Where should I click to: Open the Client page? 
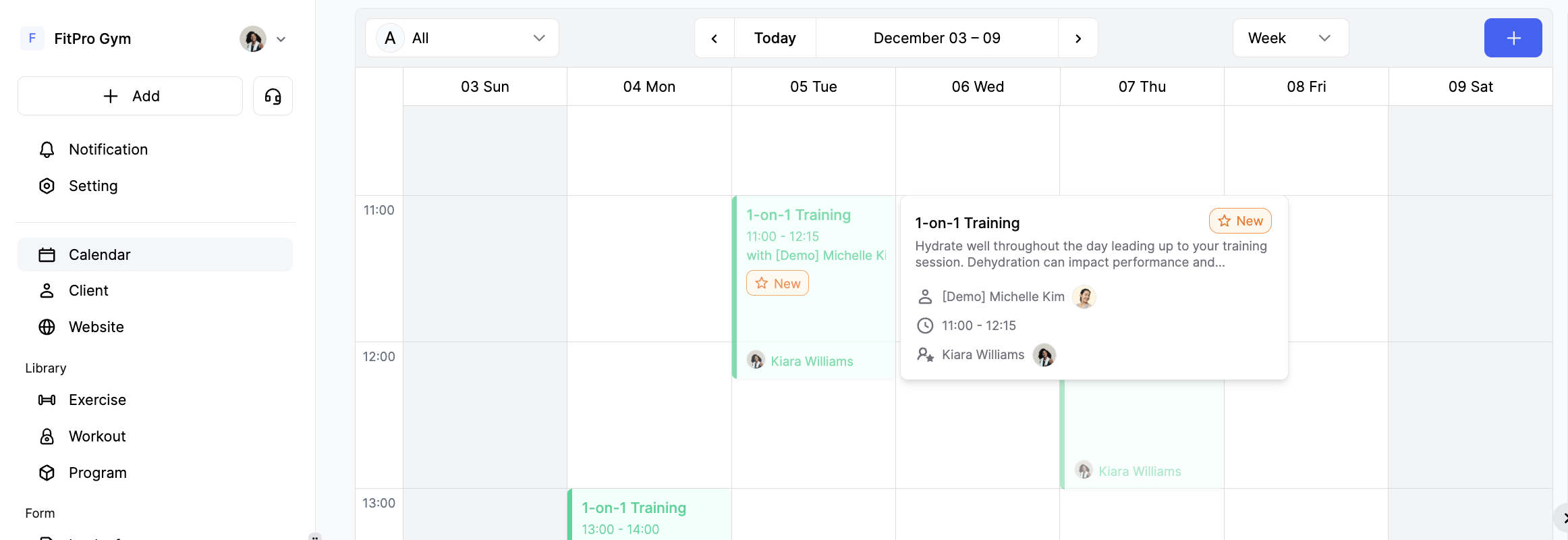point(88,290)
